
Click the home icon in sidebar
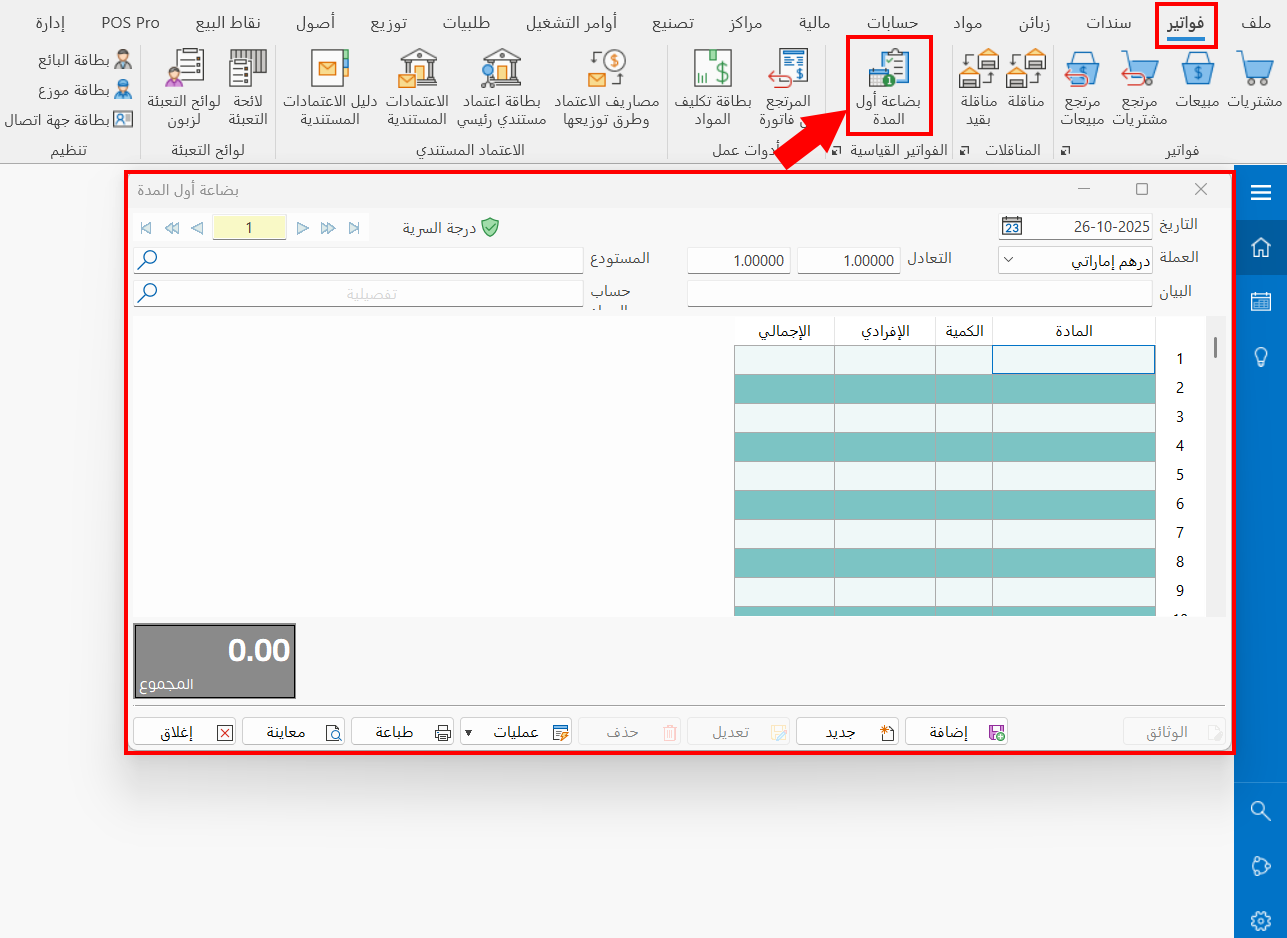[1260, 247]
